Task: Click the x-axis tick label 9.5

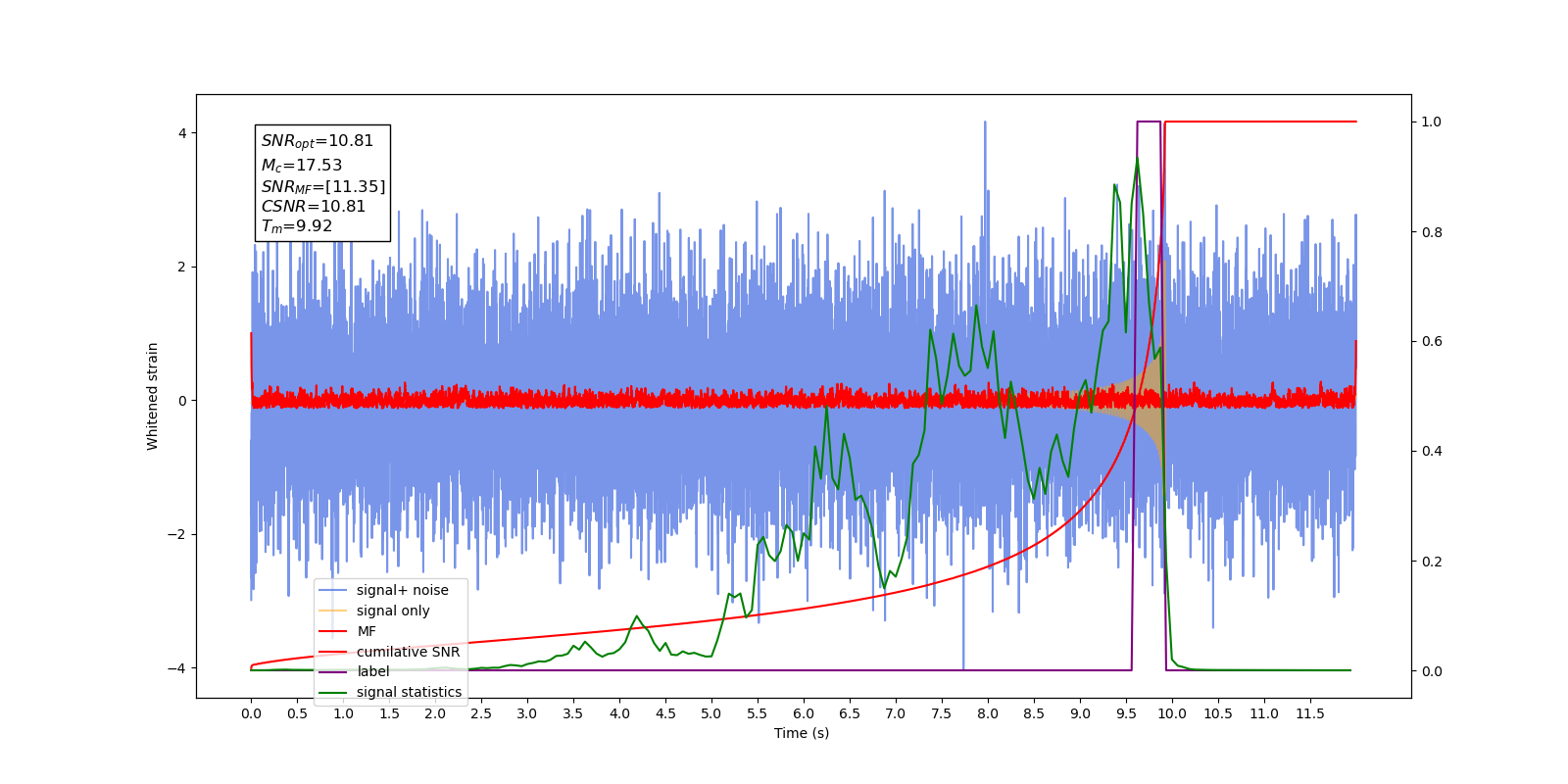Action: coord(1126,713)
